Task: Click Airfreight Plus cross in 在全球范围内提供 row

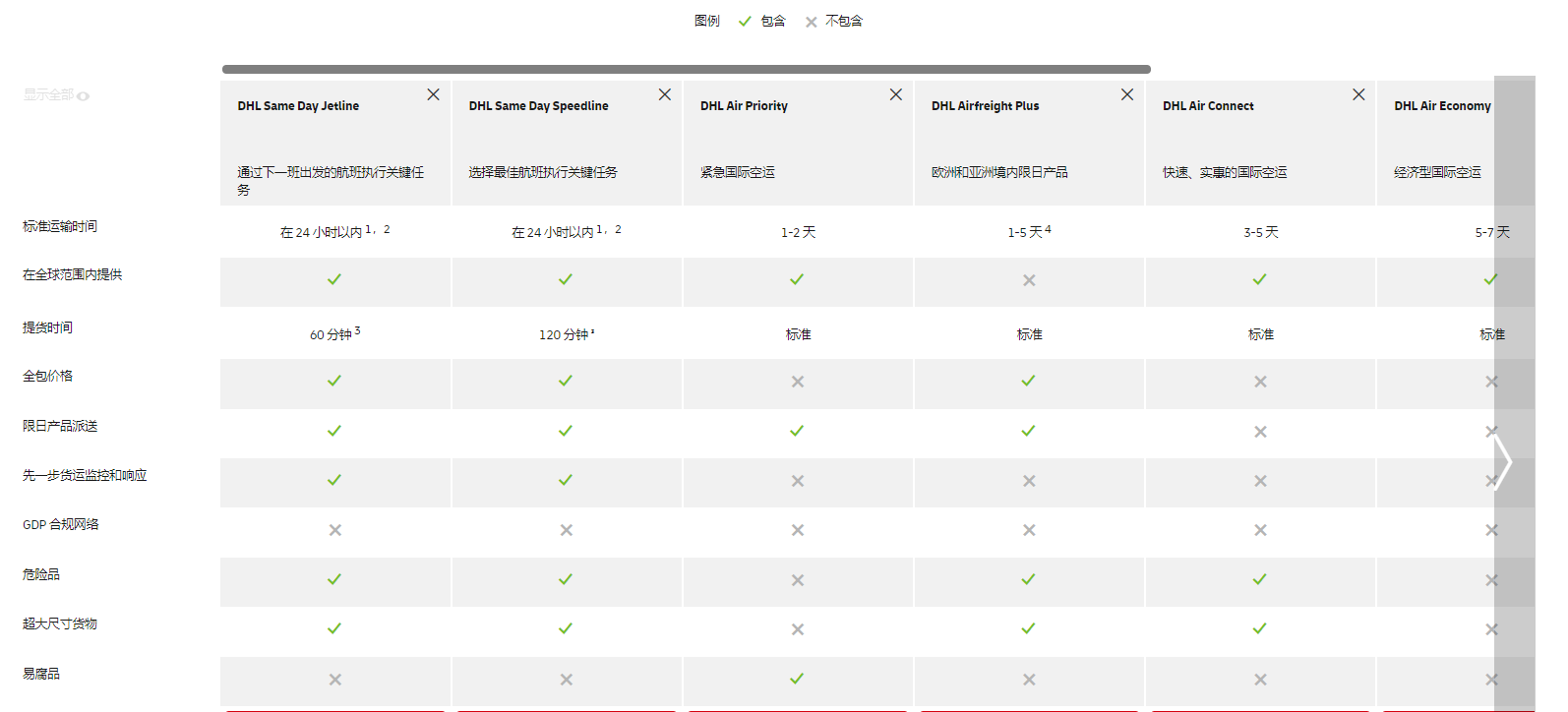Action: click(x=1029, y=280)
